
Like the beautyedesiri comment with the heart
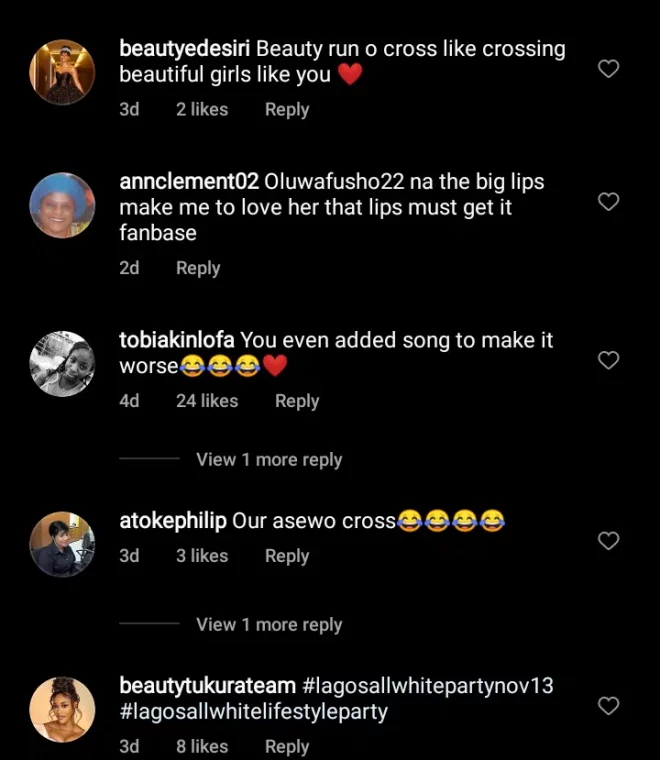click(608, 69)
